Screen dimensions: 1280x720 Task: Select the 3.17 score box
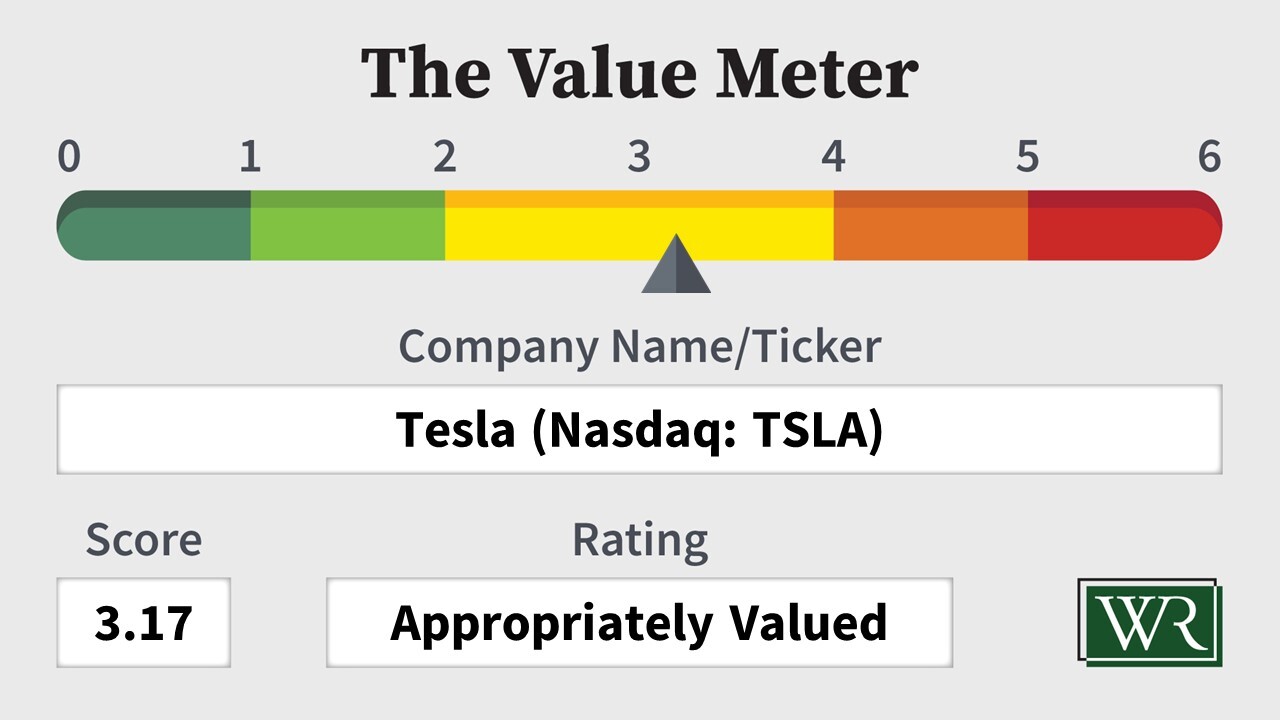[143, 622]
